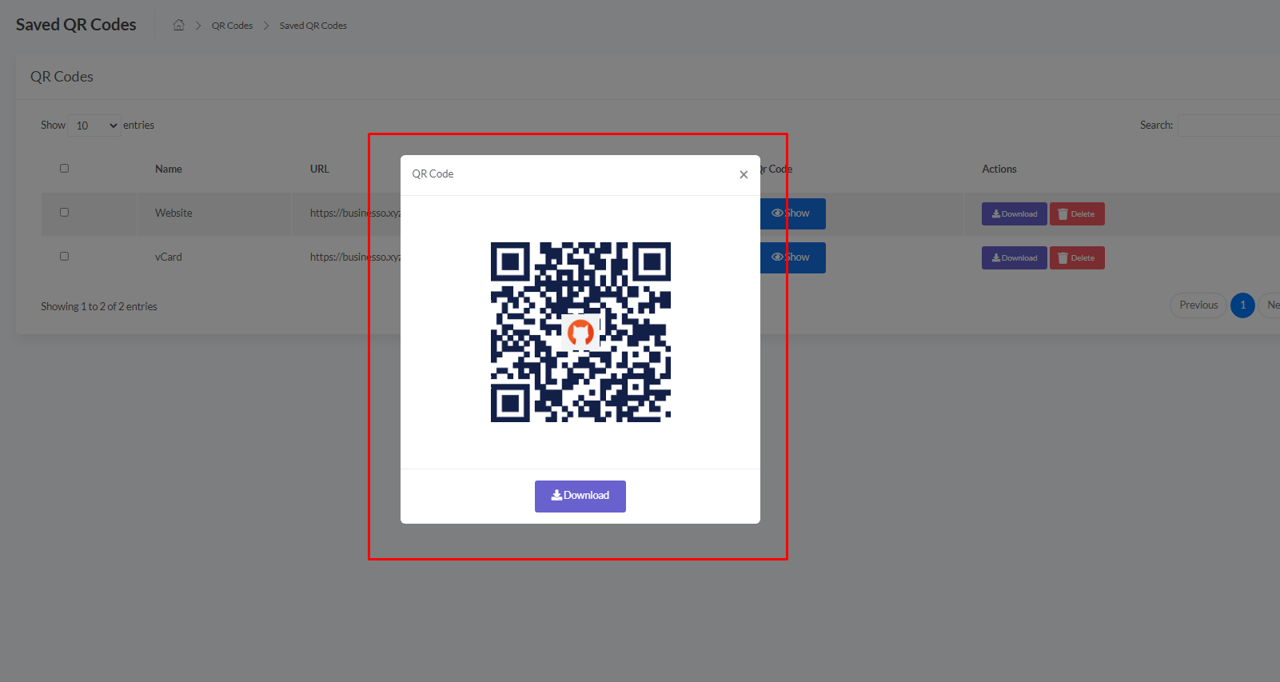Download the vCard row QR code

click(x=1014, y=258)
